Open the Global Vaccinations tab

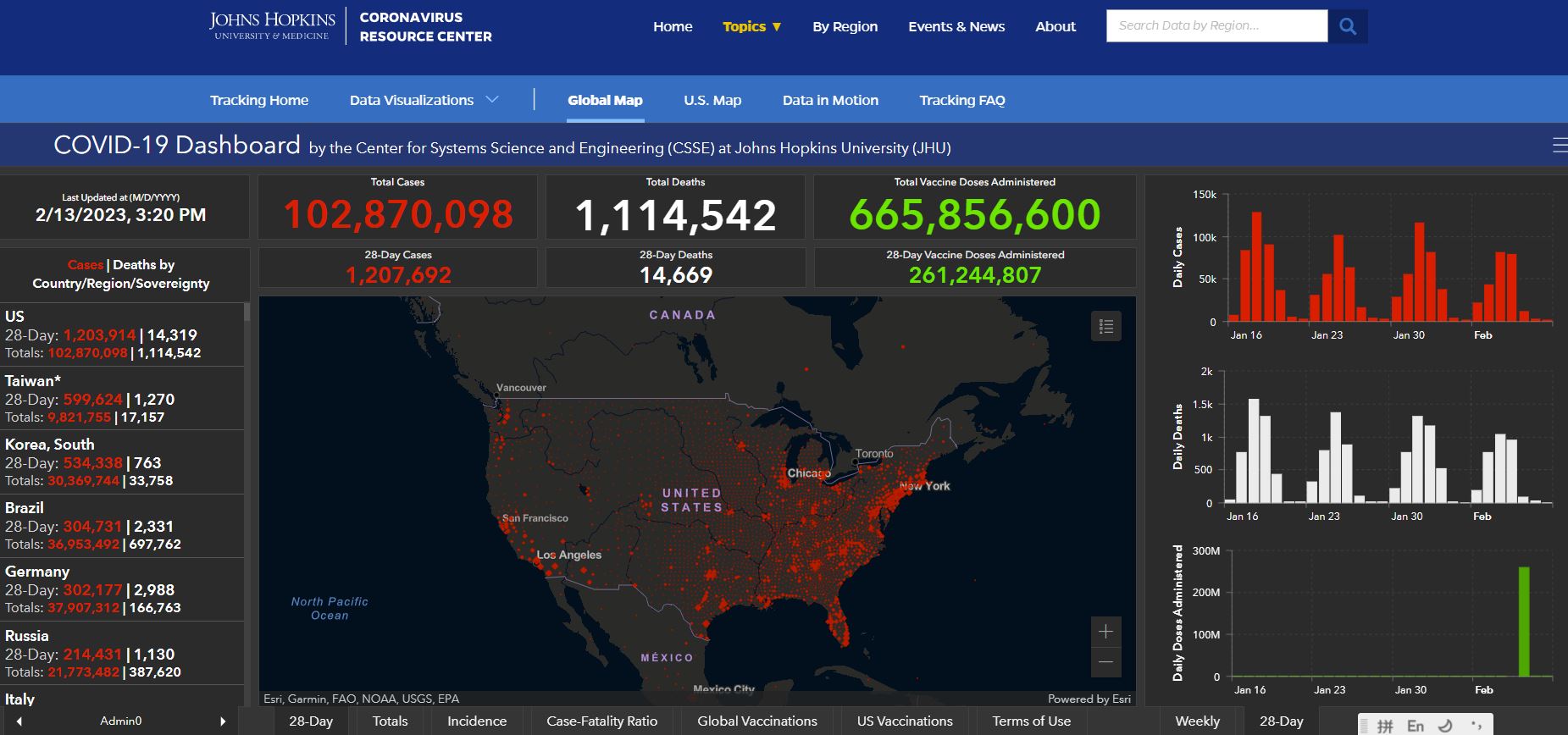[x=757, y=721]
